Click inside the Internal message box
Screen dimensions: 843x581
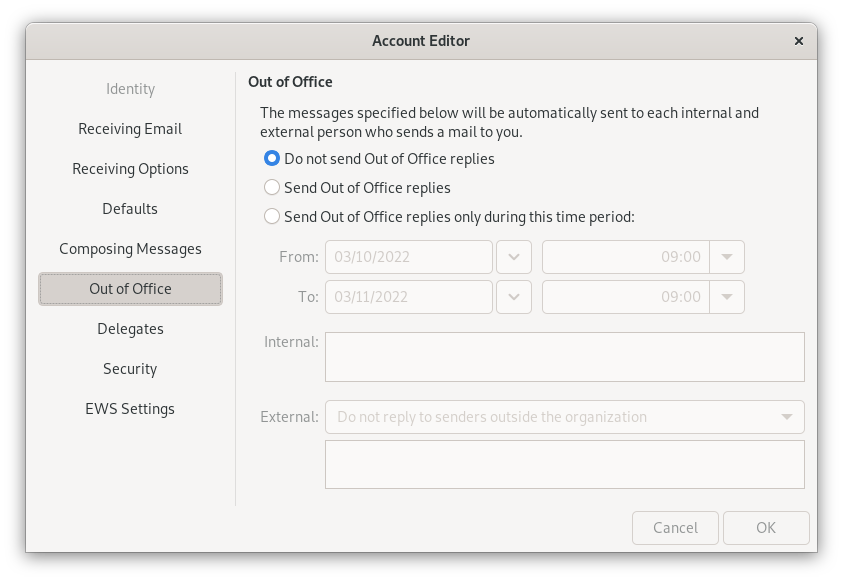pyautogui.click(x=564, y=356)
